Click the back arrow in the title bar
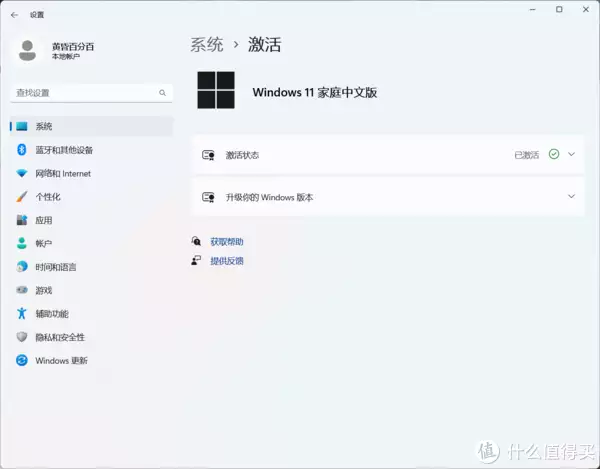 coord(15,15)
